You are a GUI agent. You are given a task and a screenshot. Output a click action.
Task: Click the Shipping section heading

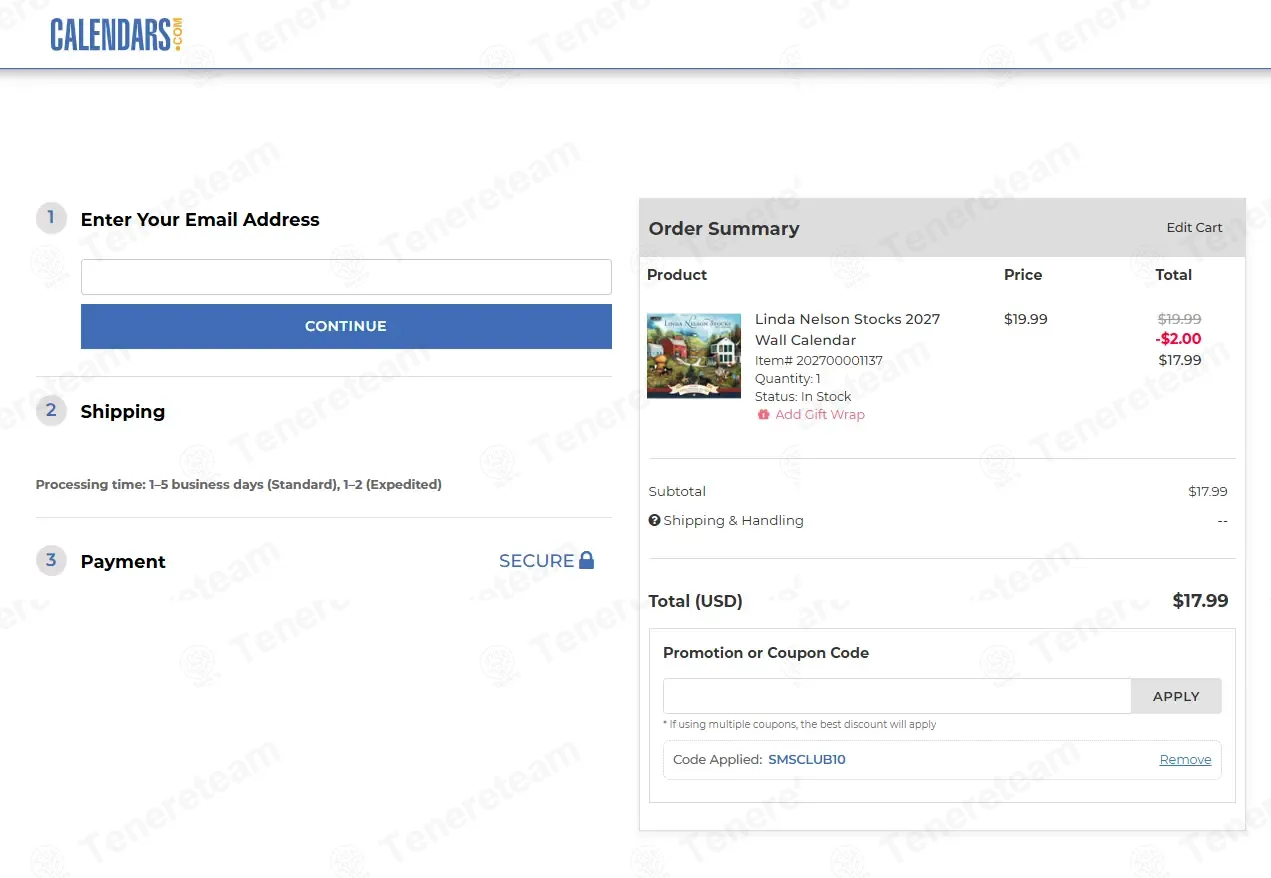[123, 411]
